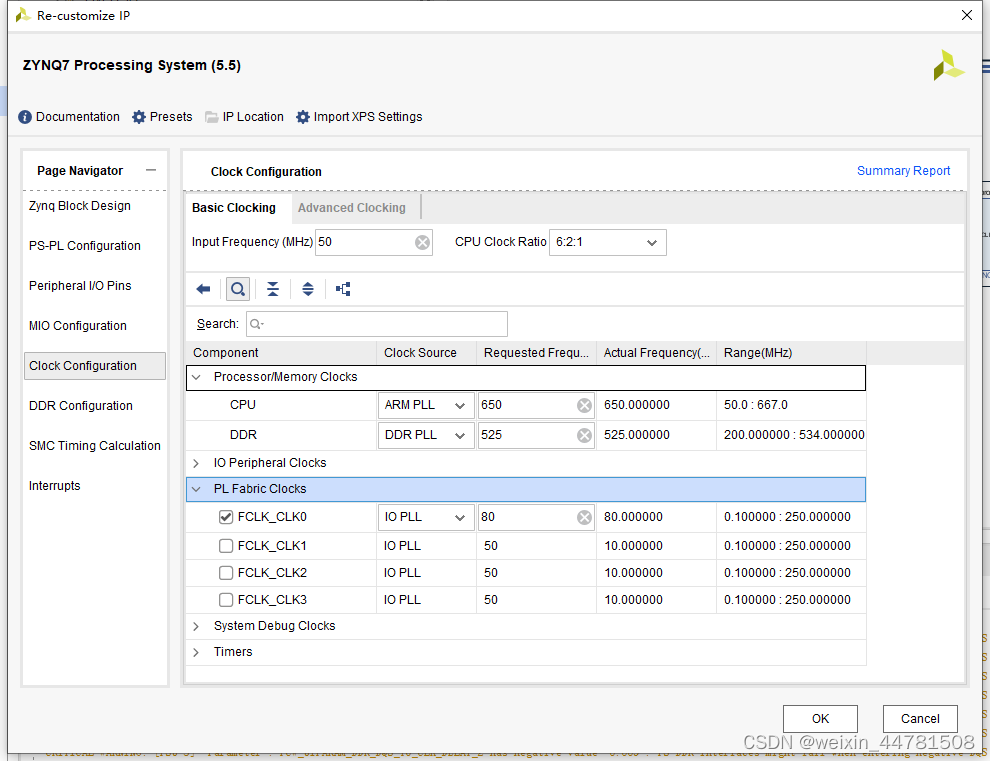Click the back arrow toolbar icon

pyautogui.click(x=203, y=289)
